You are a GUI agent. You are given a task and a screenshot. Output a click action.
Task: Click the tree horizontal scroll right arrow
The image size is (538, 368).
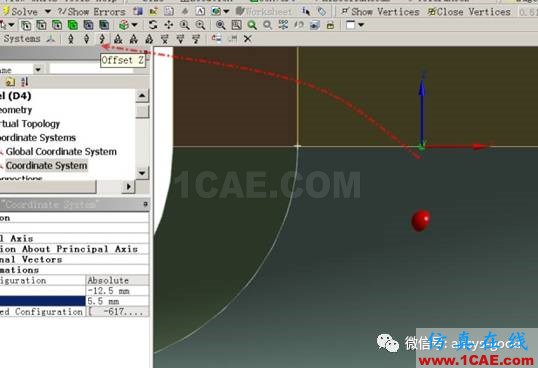(x=128, y=186)
